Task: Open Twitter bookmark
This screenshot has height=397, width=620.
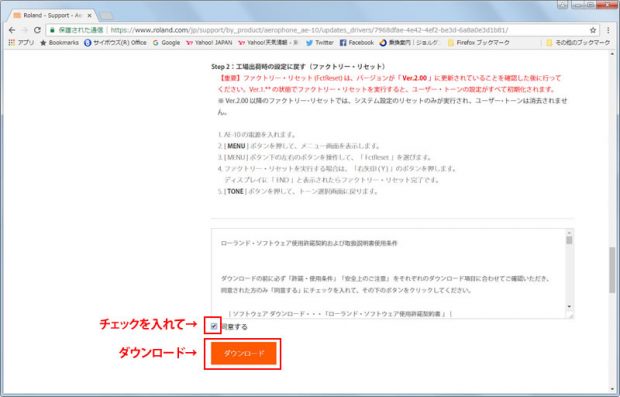Action: coord(320,42)
